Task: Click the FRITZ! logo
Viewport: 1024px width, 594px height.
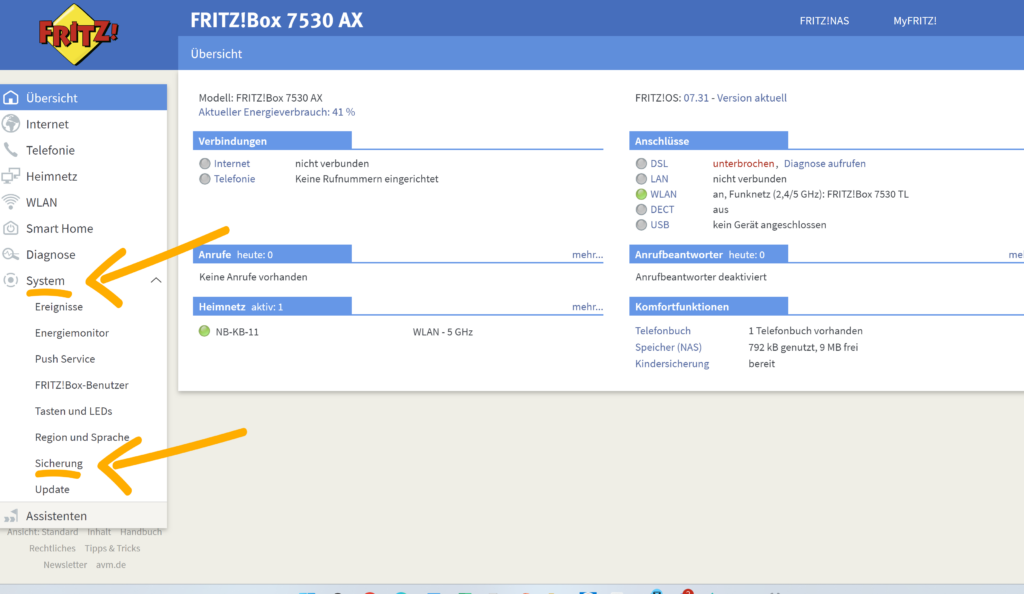Action: [78, 34]
